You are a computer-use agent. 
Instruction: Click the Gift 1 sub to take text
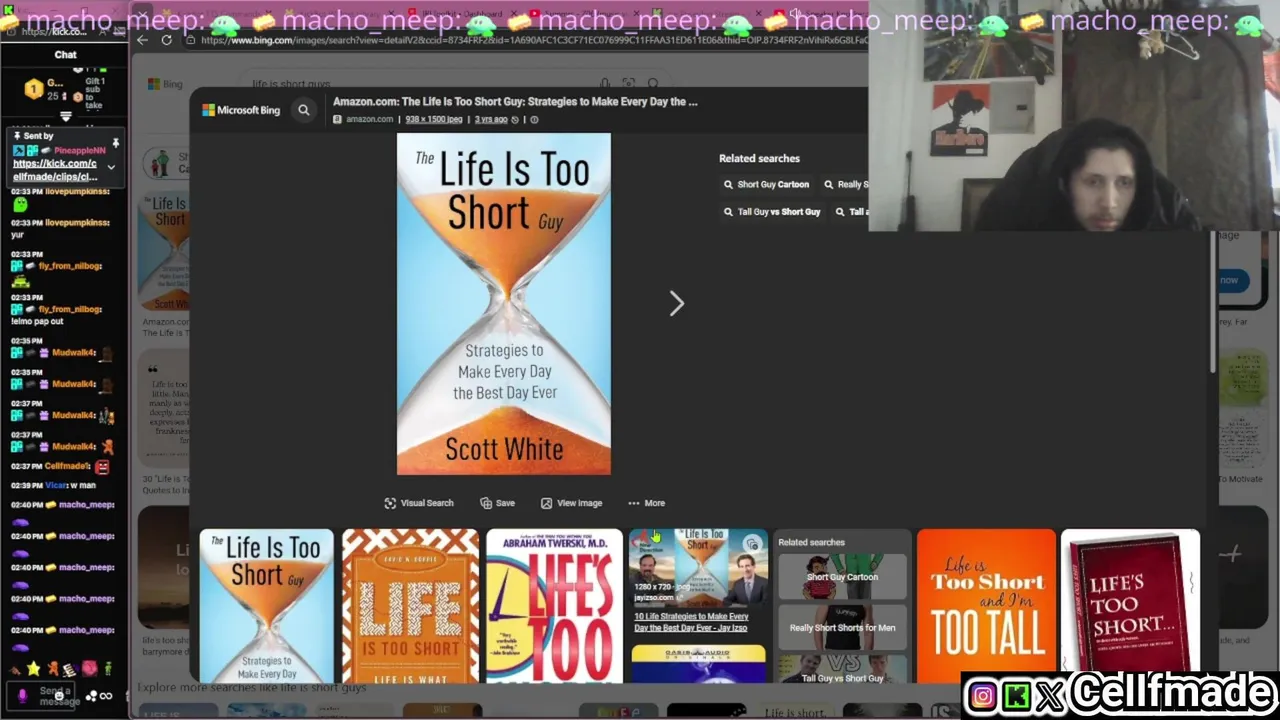point(94,93)
